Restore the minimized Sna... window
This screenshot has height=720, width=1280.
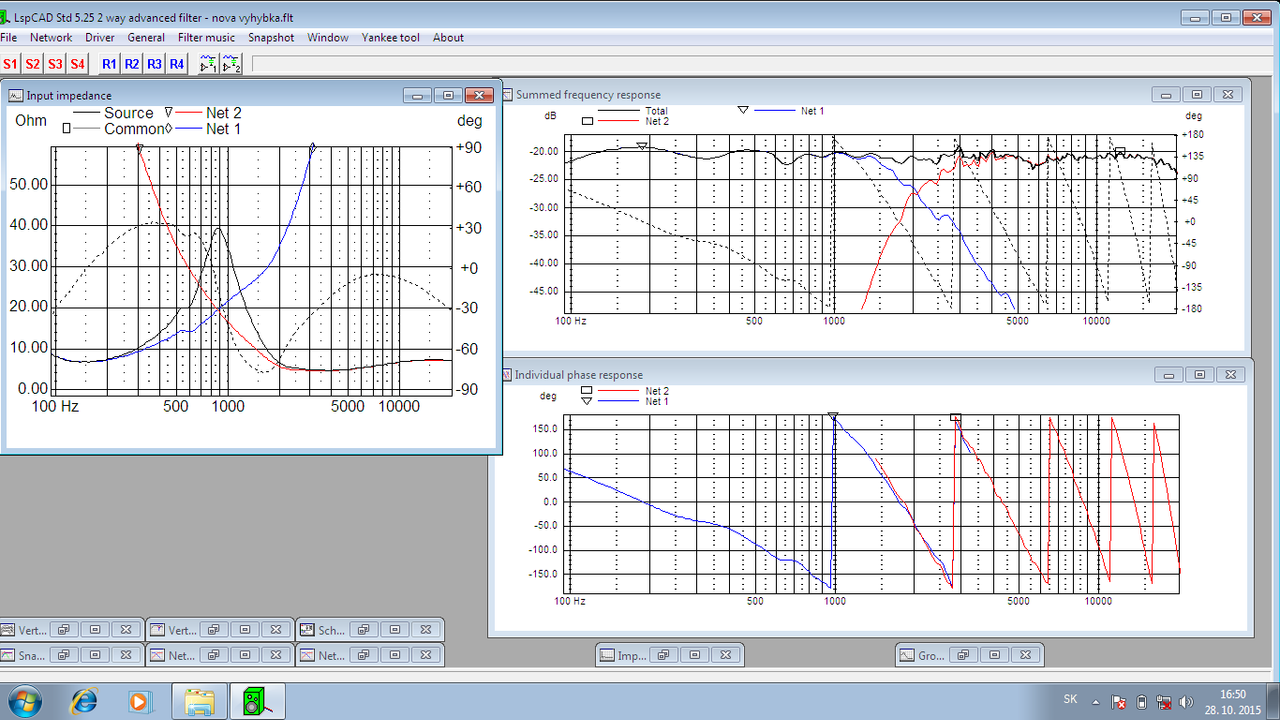coord(64,655)
